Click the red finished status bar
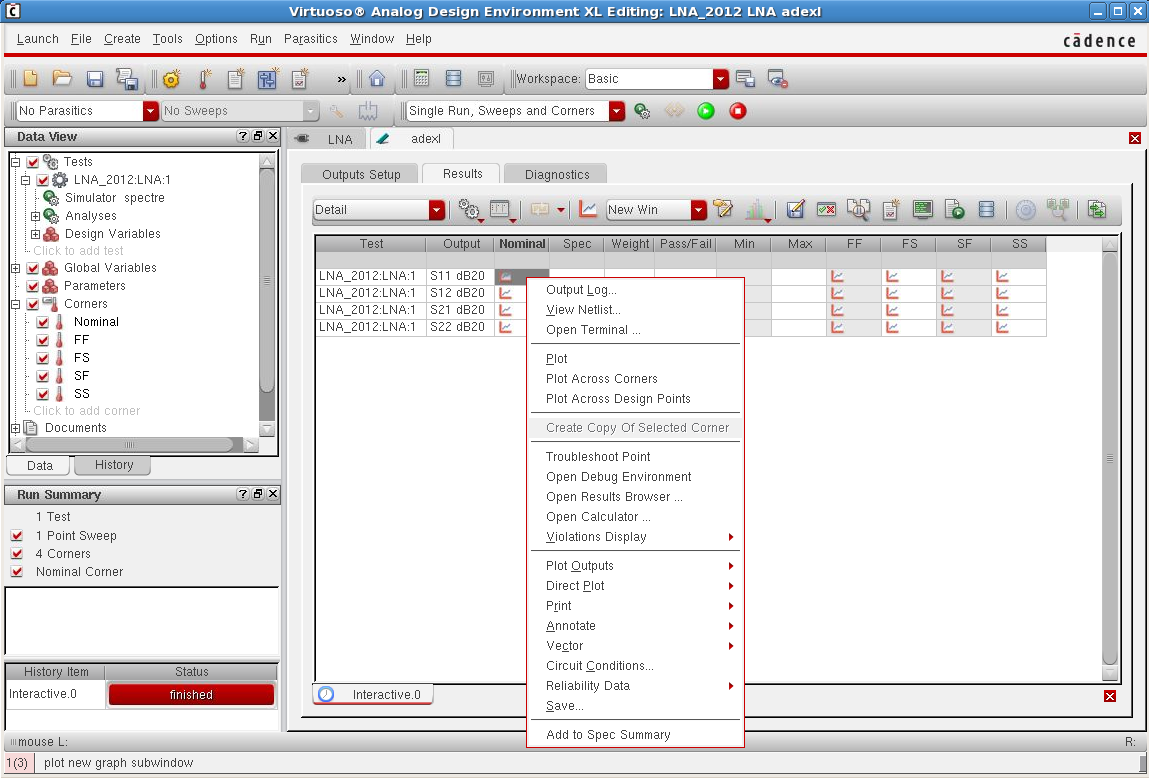The width and height of the screenshot is (1149, 778). point(190,695)
